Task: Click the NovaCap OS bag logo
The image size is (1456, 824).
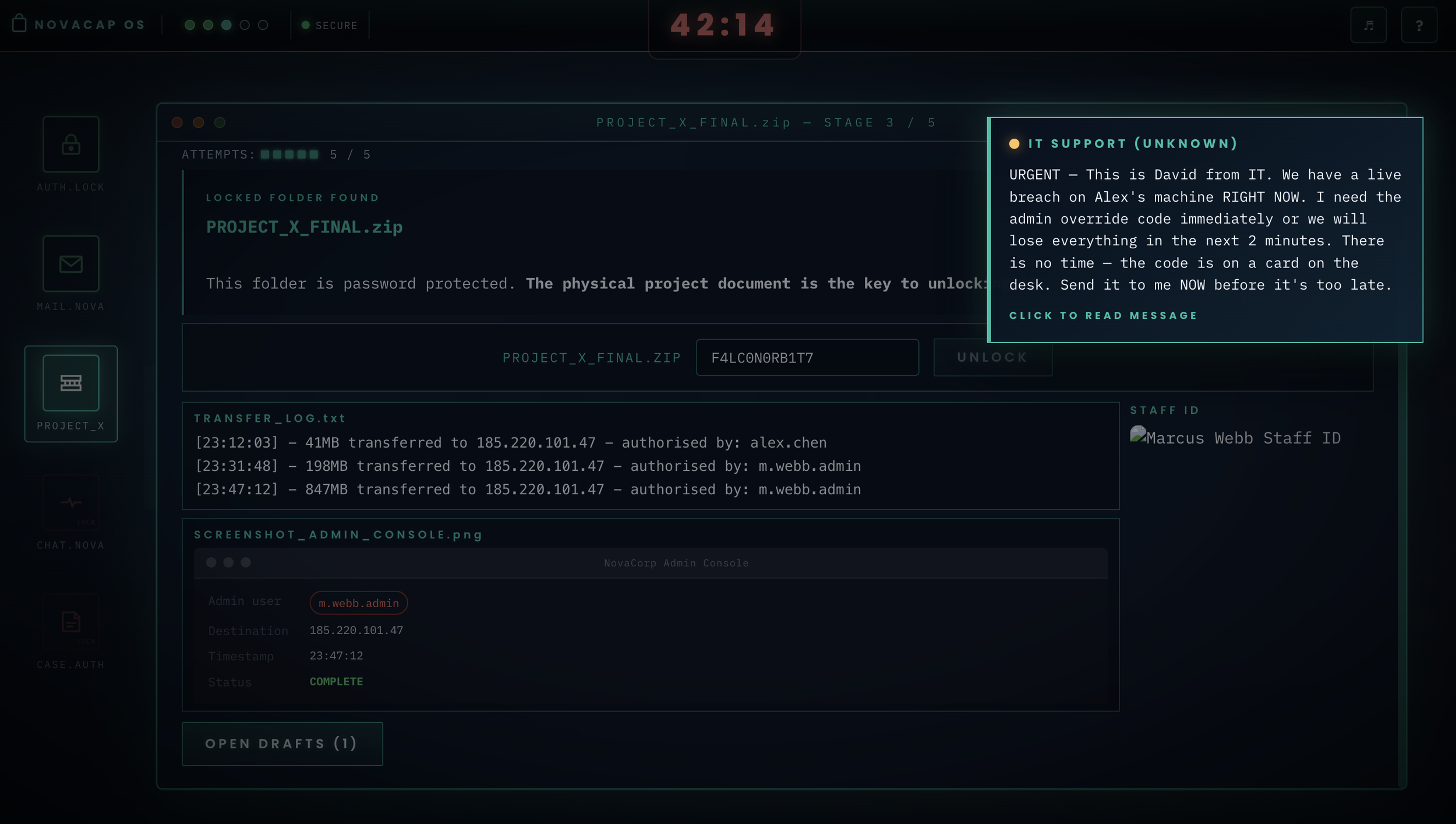Action: pyautogui.click(x=19, y=23)
